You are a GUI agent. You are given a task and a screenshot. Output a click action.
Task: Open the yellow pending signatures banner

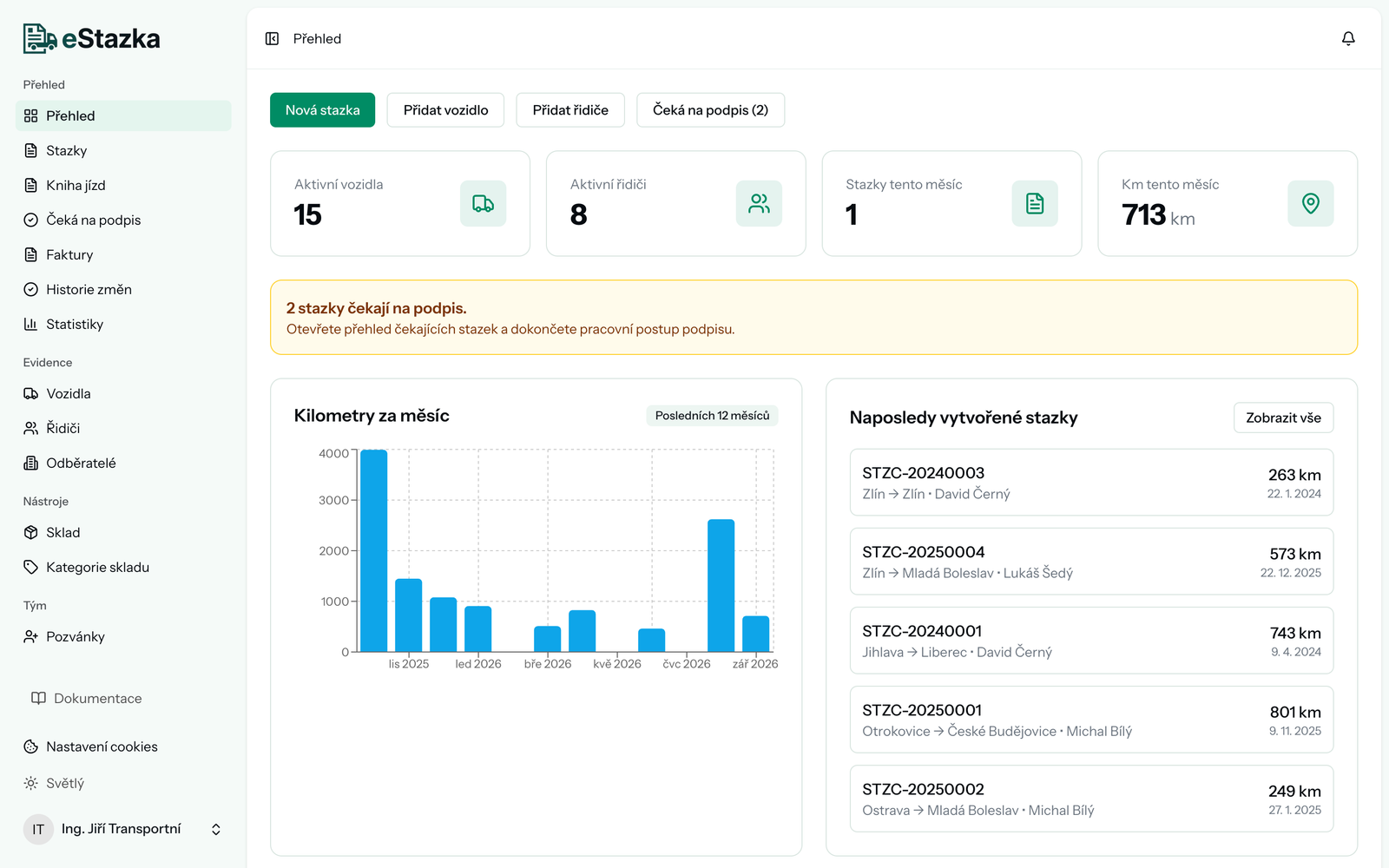pos(813,317)
